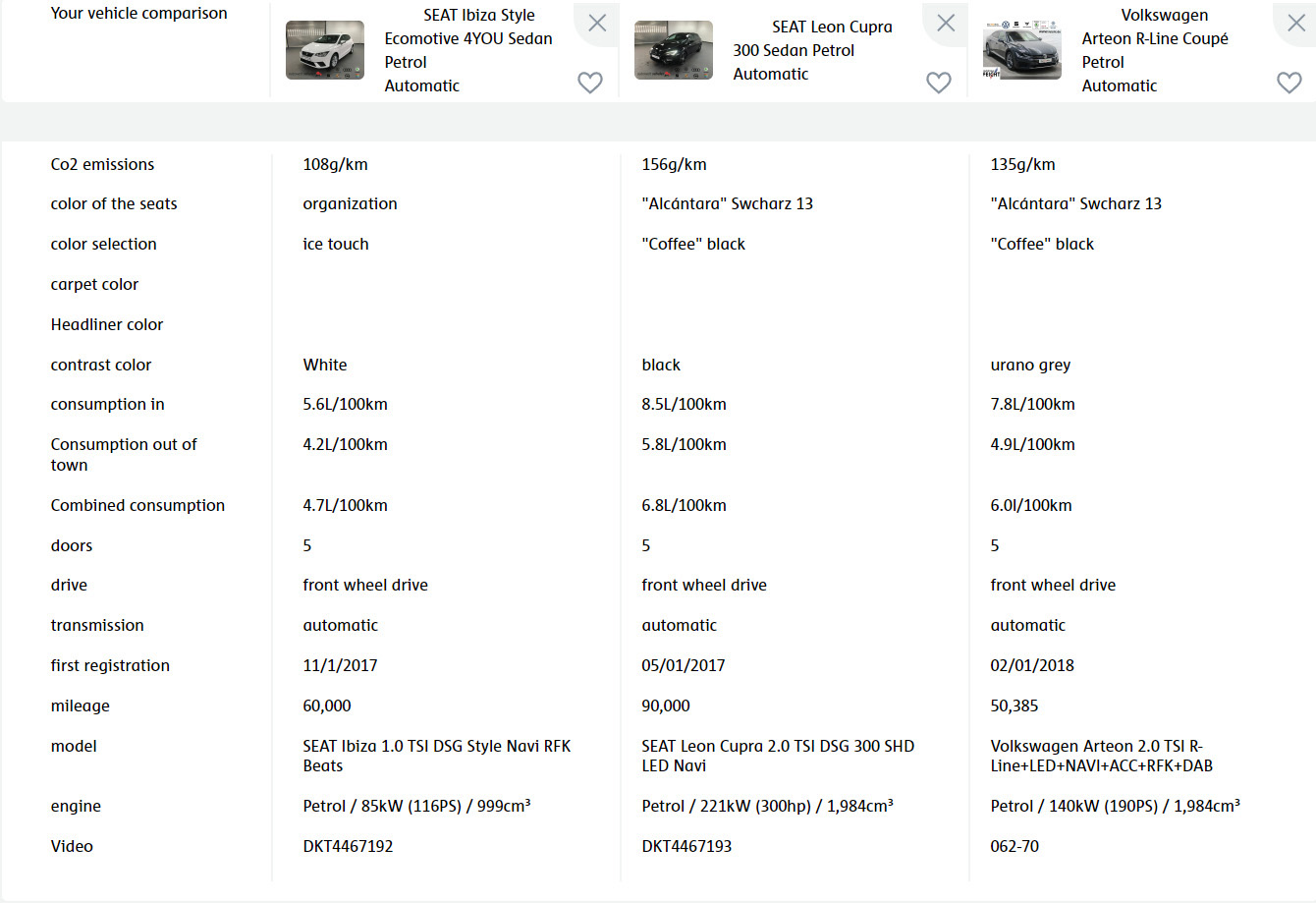
Task: Select the 'color of the seats' label
Action: click(114, 204)
